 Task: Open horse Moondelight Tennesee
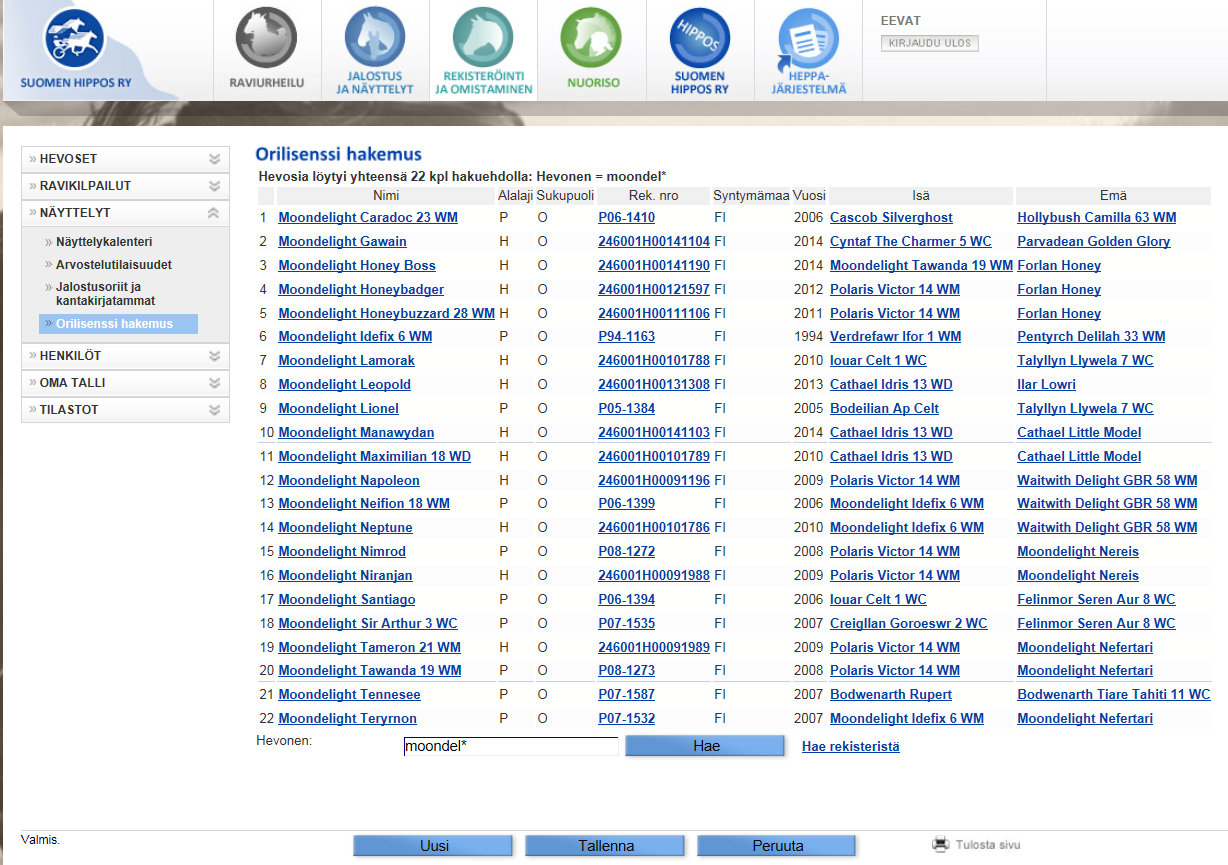349,694
